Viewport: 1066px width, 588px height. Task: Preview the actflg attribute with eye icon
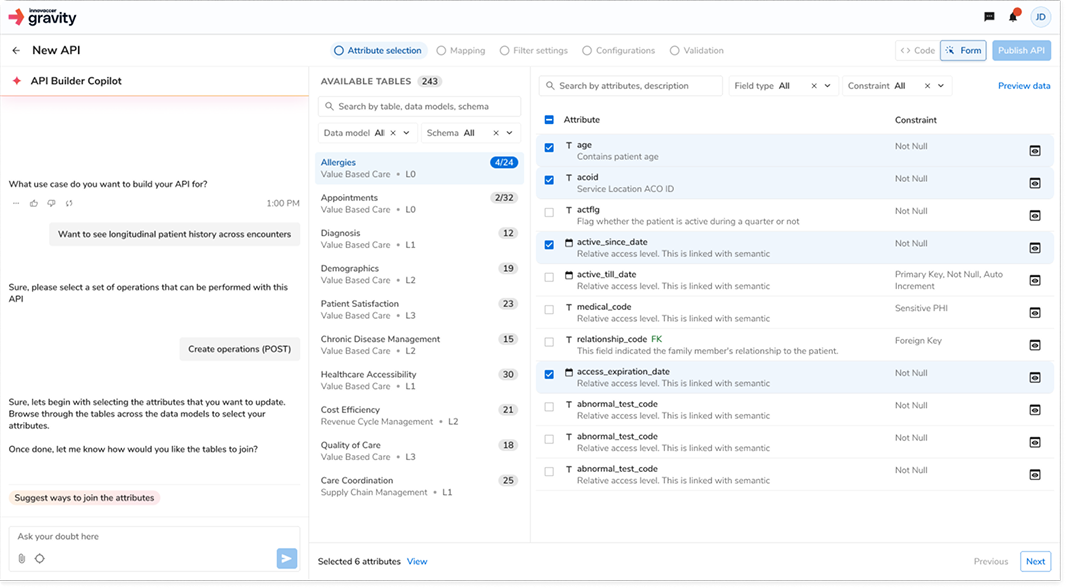click(x=1035, y=215)
